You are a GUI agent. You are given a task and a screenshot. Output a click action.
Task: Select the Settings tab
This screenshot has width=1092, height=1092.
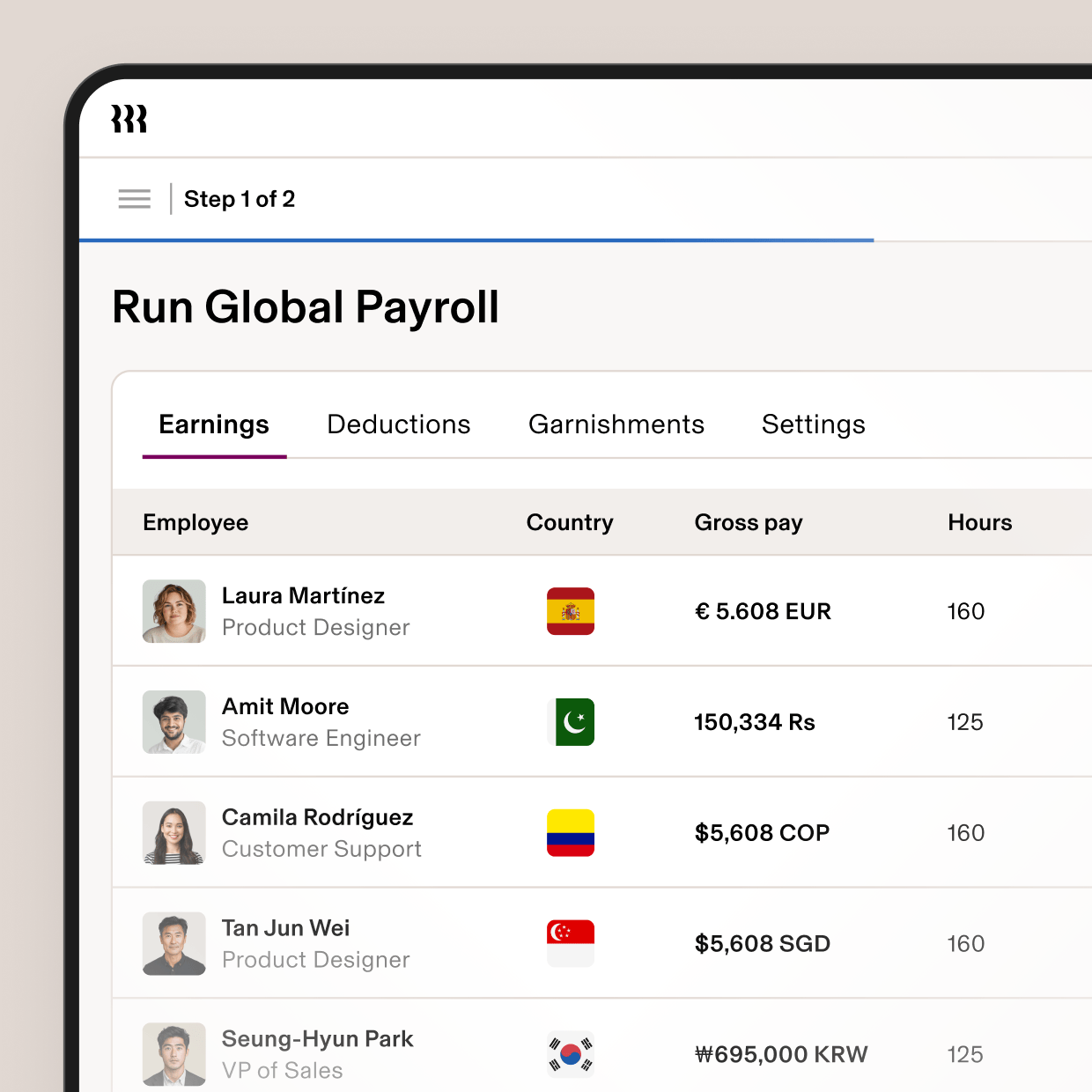[813, 424]
